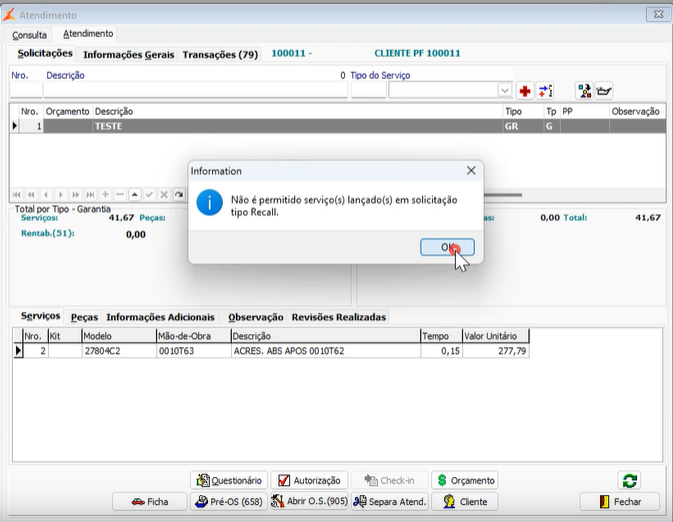The image size is (673, 522).
Task: Click the prior page double-left arrow
Action: 31,195
